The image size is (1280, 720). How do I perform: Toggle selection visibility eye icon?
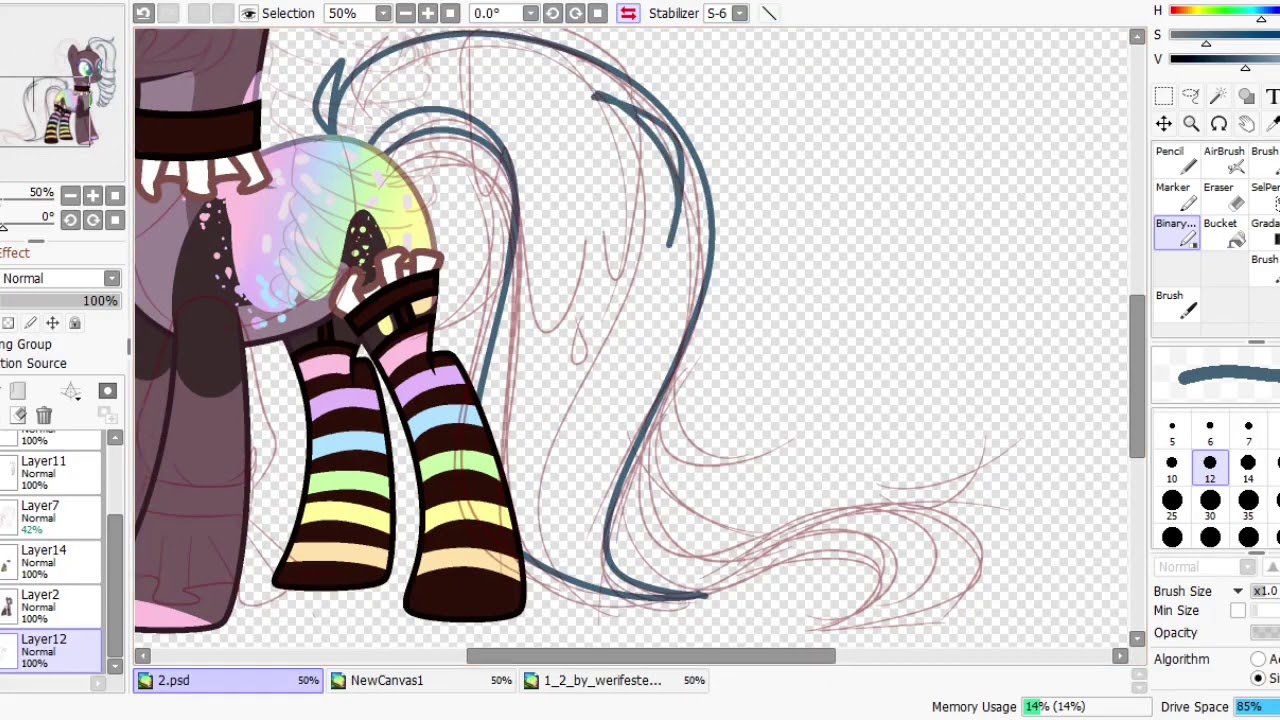[x=249, y=13]
